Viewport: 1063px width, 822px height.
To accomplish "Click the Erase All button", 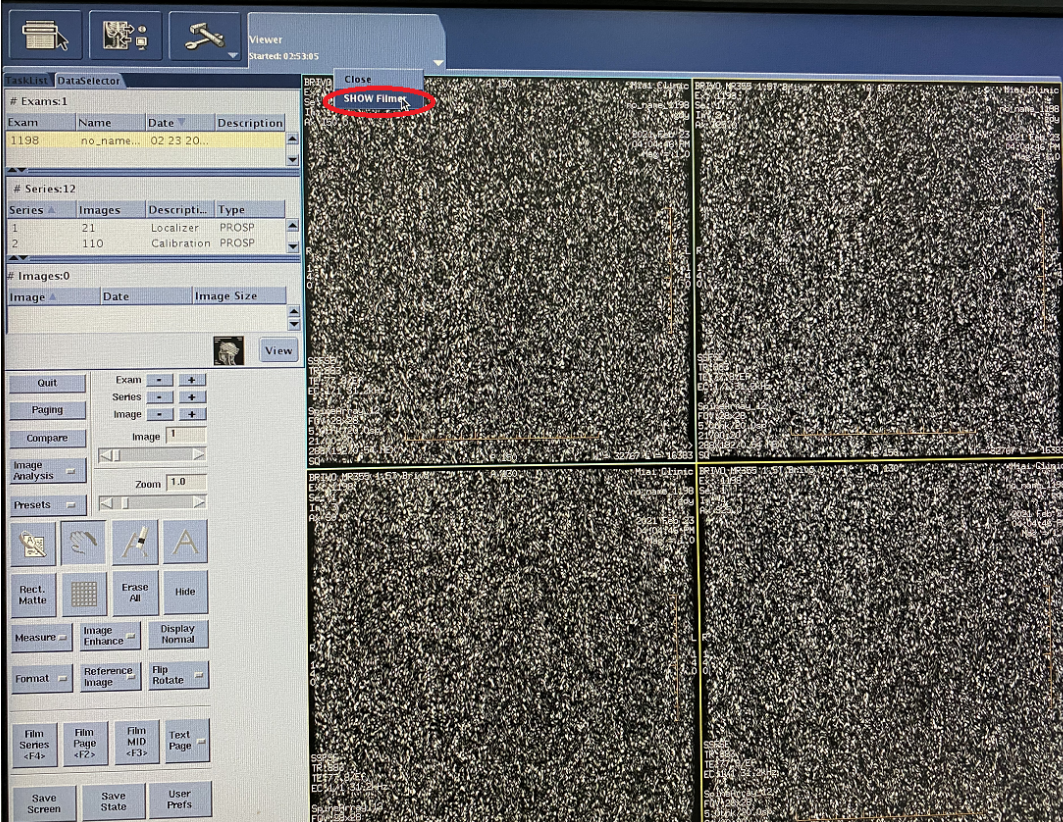I will pyautogui.click(x=135, y=592).
